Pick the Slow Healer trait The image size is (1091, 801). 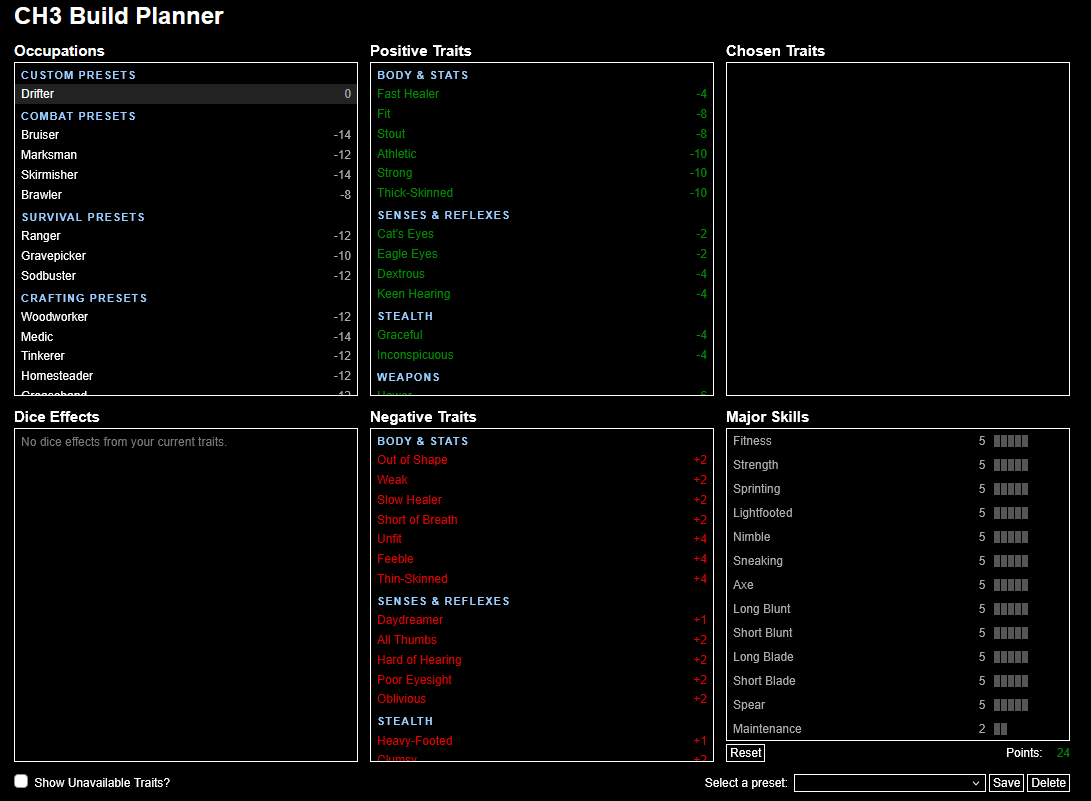point(542,500)
